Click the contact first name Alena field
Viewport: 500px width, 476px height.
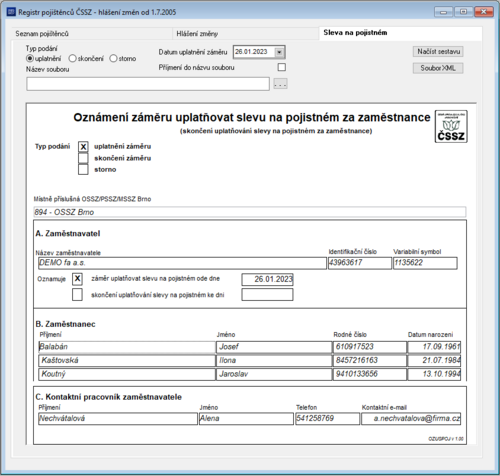tap(246, 419)
